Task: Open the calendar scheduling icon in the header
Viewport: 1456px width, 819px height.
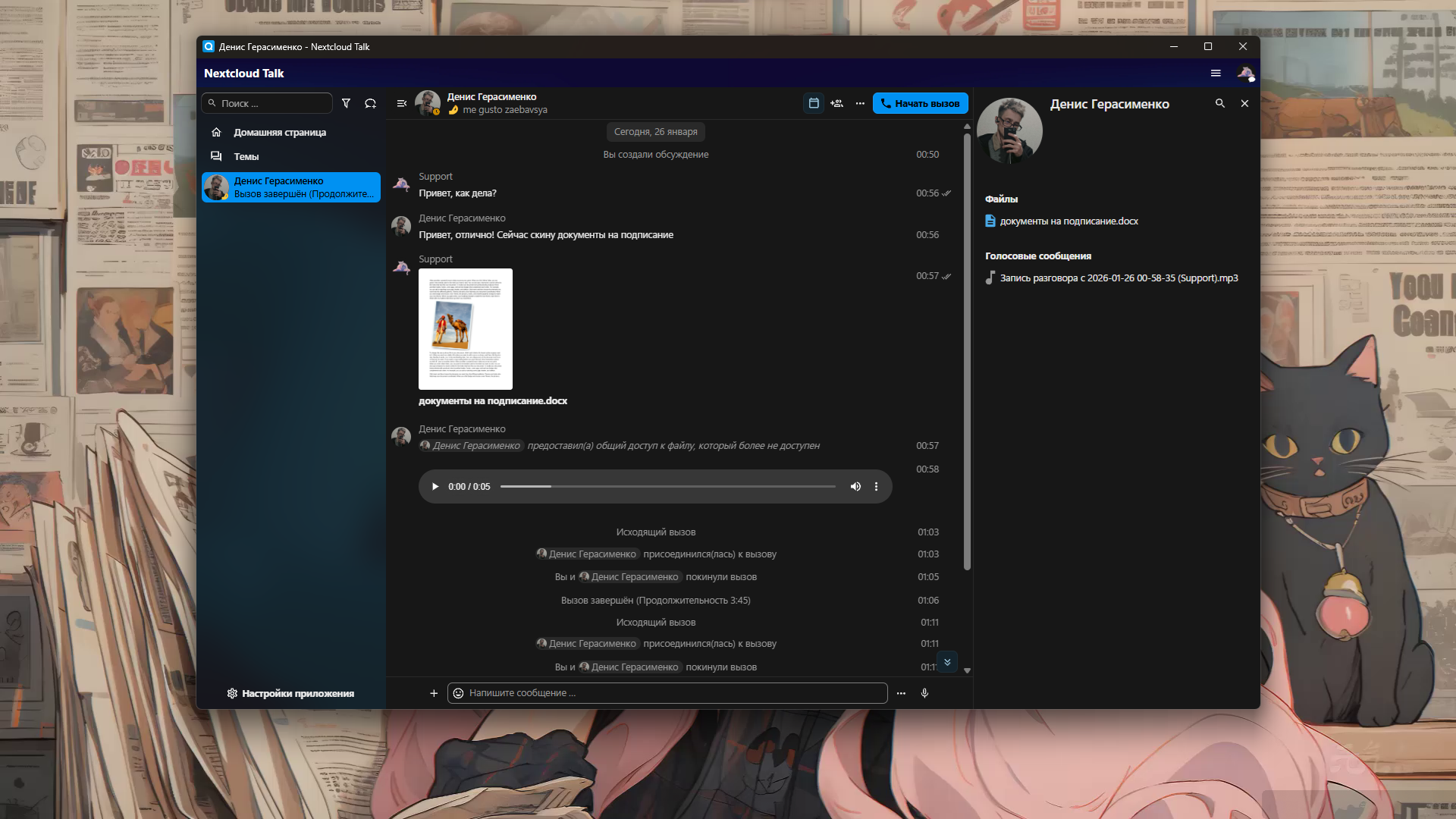Action: tap(814, 103)
